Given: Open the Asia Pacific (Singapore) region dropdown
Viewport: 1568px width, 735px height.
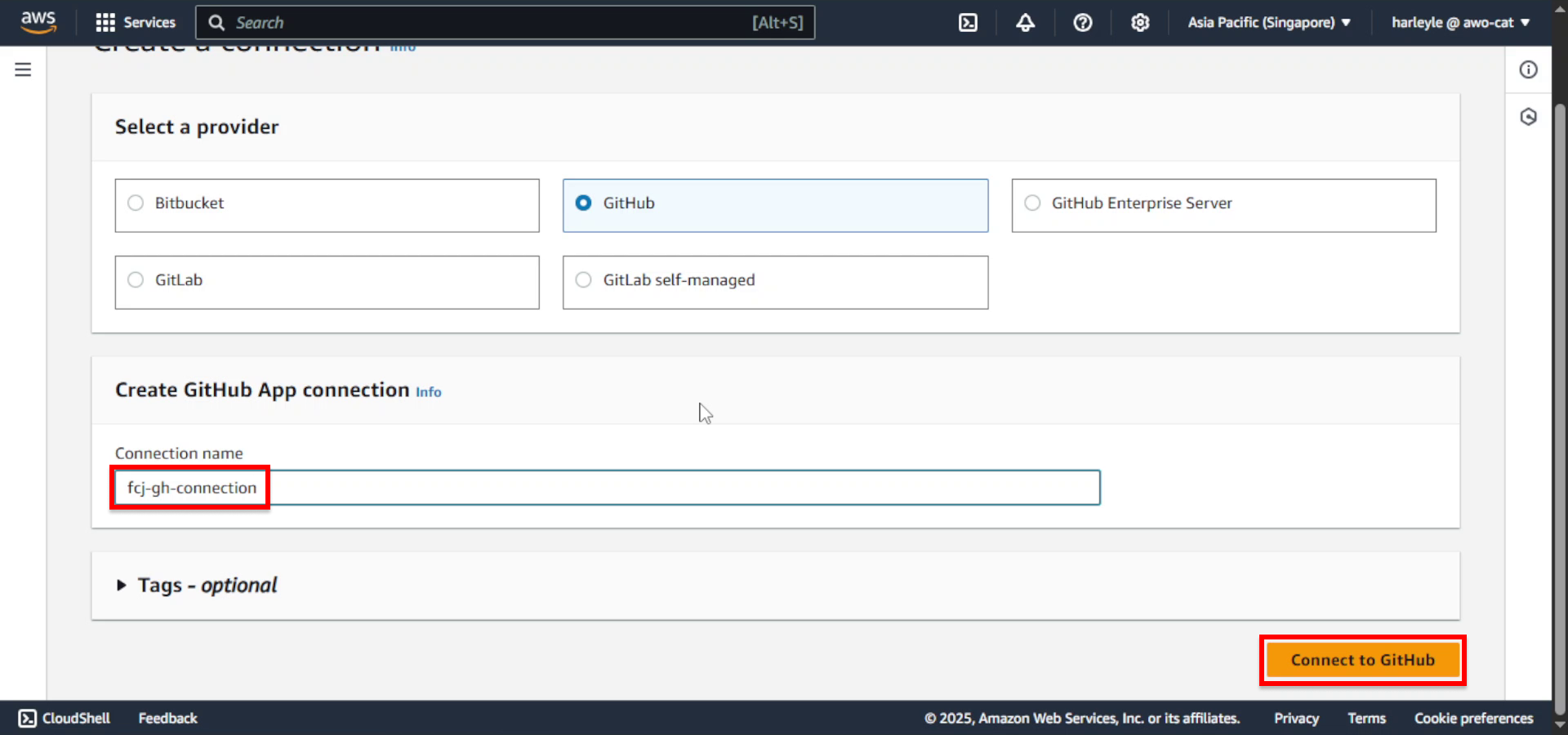Looking at the screenshot, I should click(x=1269, y=23).
